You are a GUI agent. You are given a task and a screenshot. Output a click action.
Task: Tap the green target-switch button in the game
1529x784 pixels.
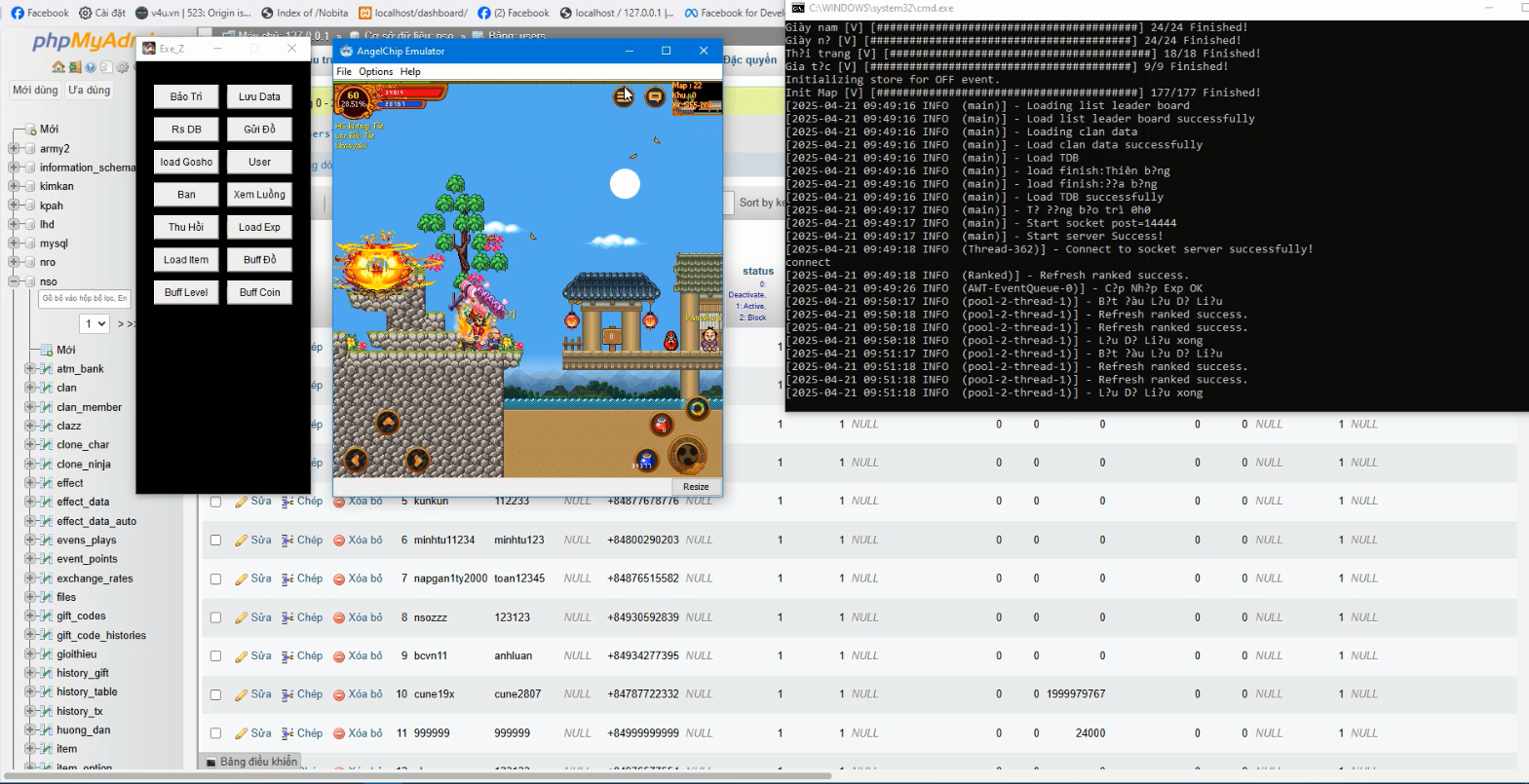(697, 408)
